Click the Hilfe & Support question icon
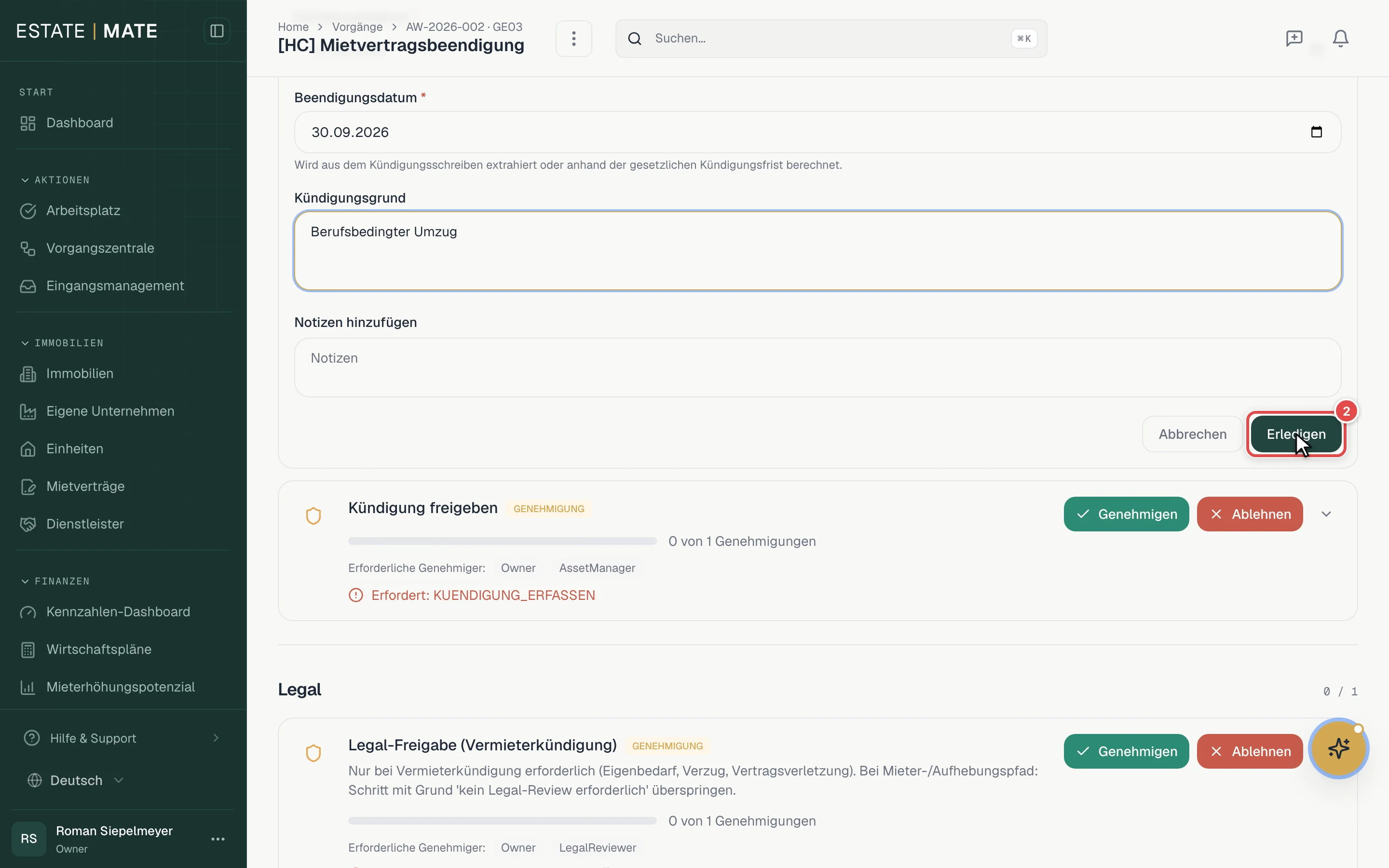Viewport: 1389px width, 868px height. (31, 738)
